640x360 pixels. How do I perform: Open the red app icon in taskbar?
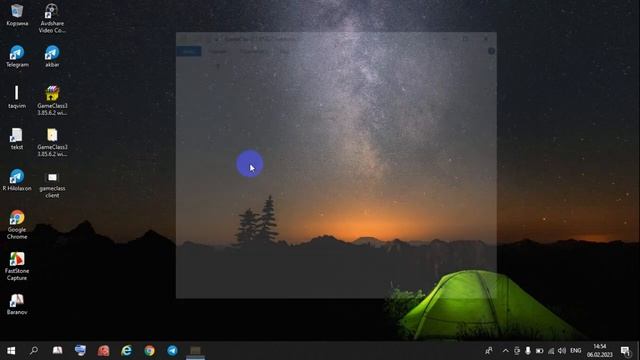[x=103, y=351]
